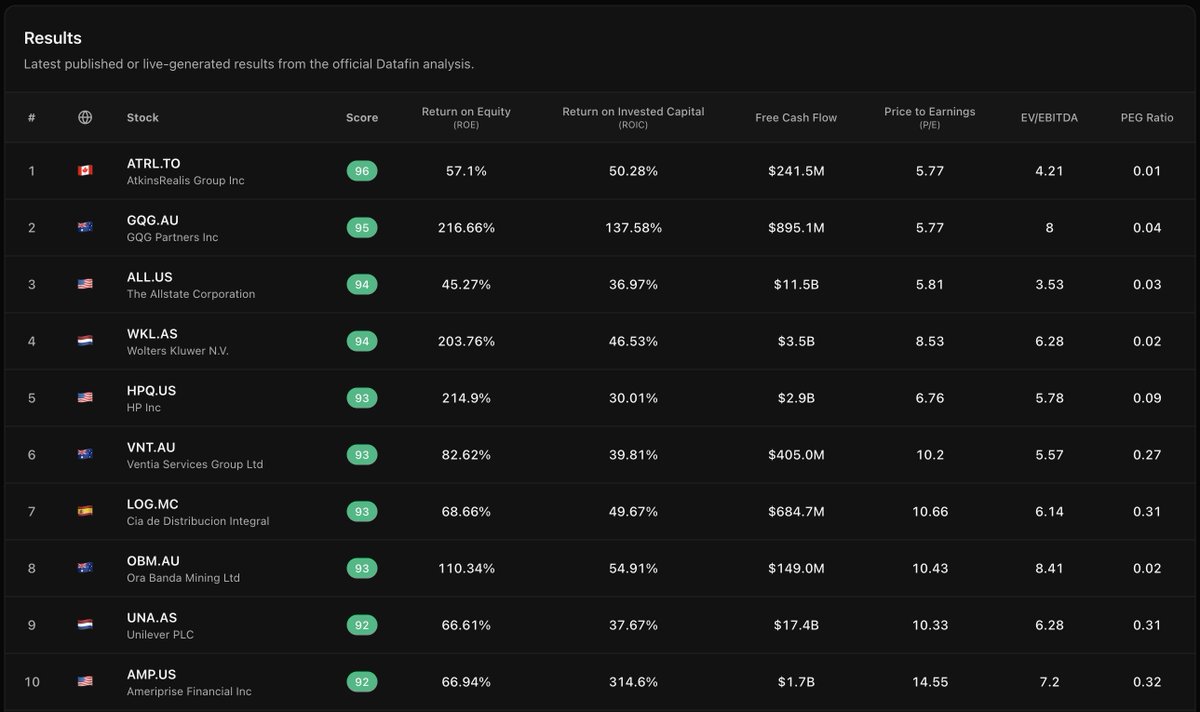This screenshot has height=712, width=1200.
Task: Click the 30.01% ROIC value
Action: click(633, 398)
